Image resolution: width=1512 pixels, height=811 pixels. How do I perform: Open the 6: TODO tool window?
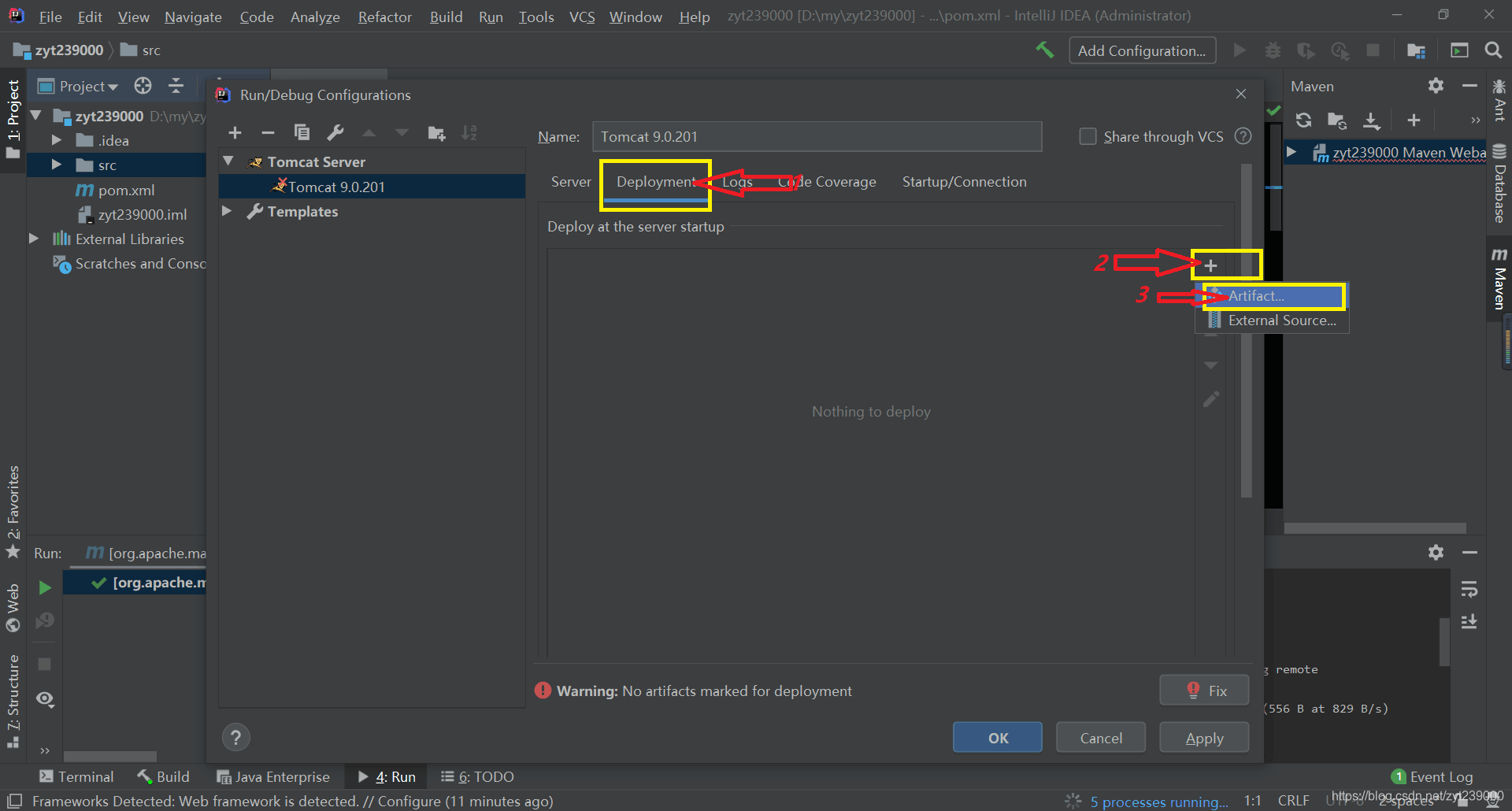[x=477, y=777]
